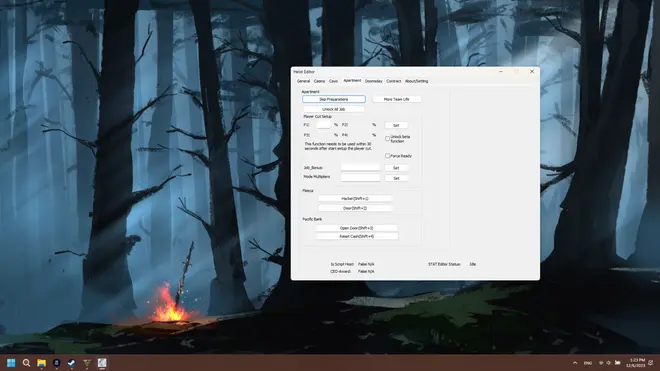660x371 pixels.
Task: Open the About/Setting tab
Action: 416,81
